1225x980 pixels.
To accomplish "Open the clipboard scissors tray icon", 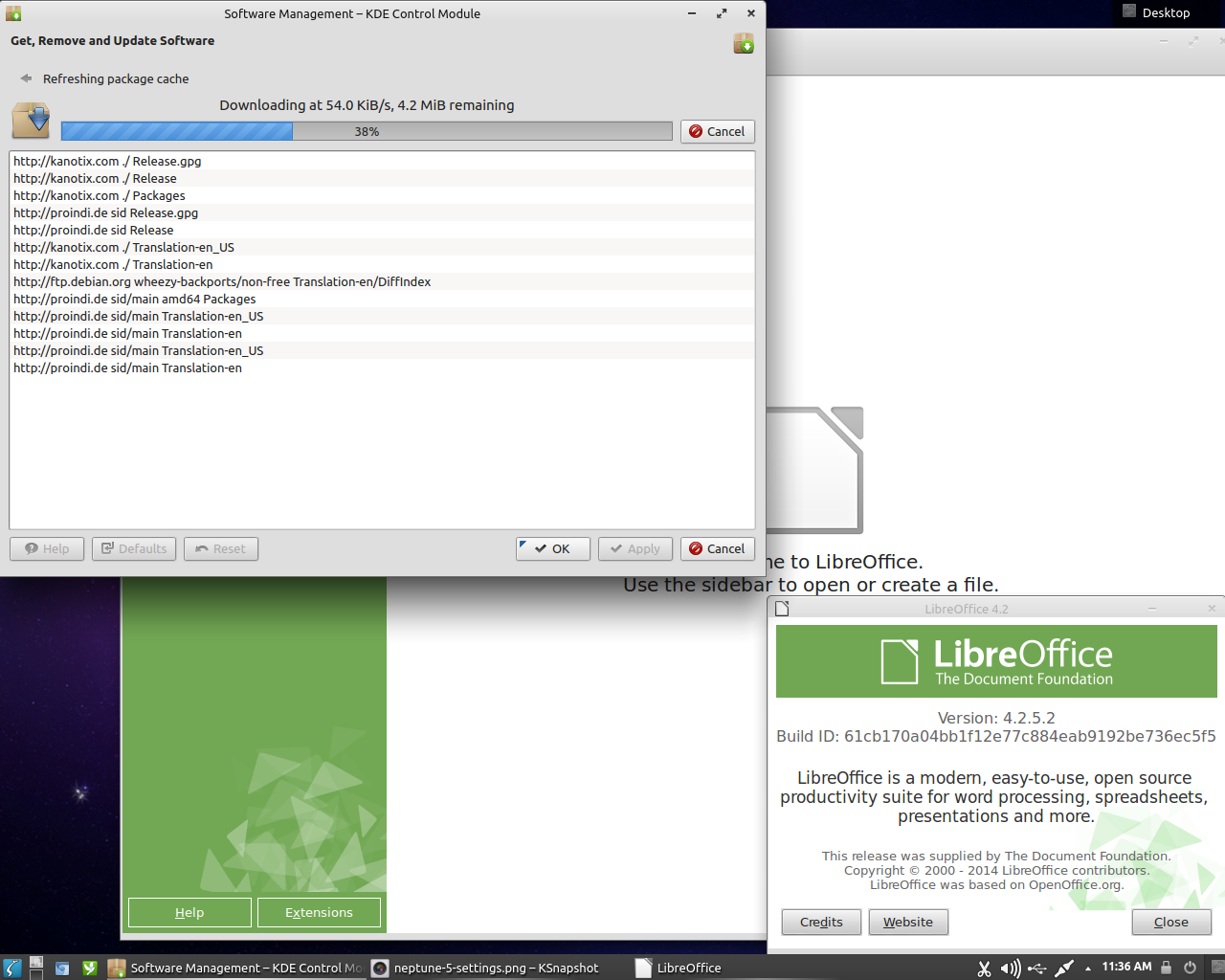I will (984, 969).
